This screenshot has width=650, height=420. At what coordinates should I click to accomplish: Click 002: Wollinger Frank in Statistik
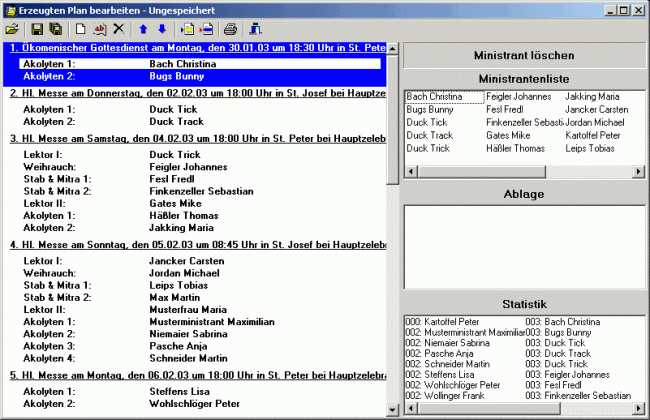[x=445, y=396]
